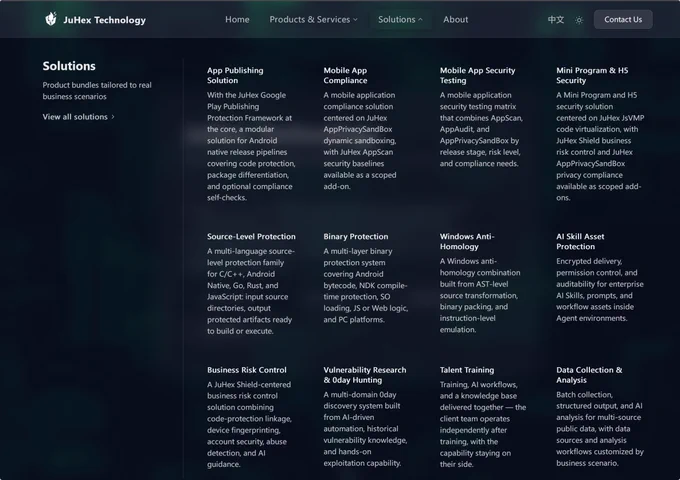Choose the Talent Training solution

(x=467, y=370)
